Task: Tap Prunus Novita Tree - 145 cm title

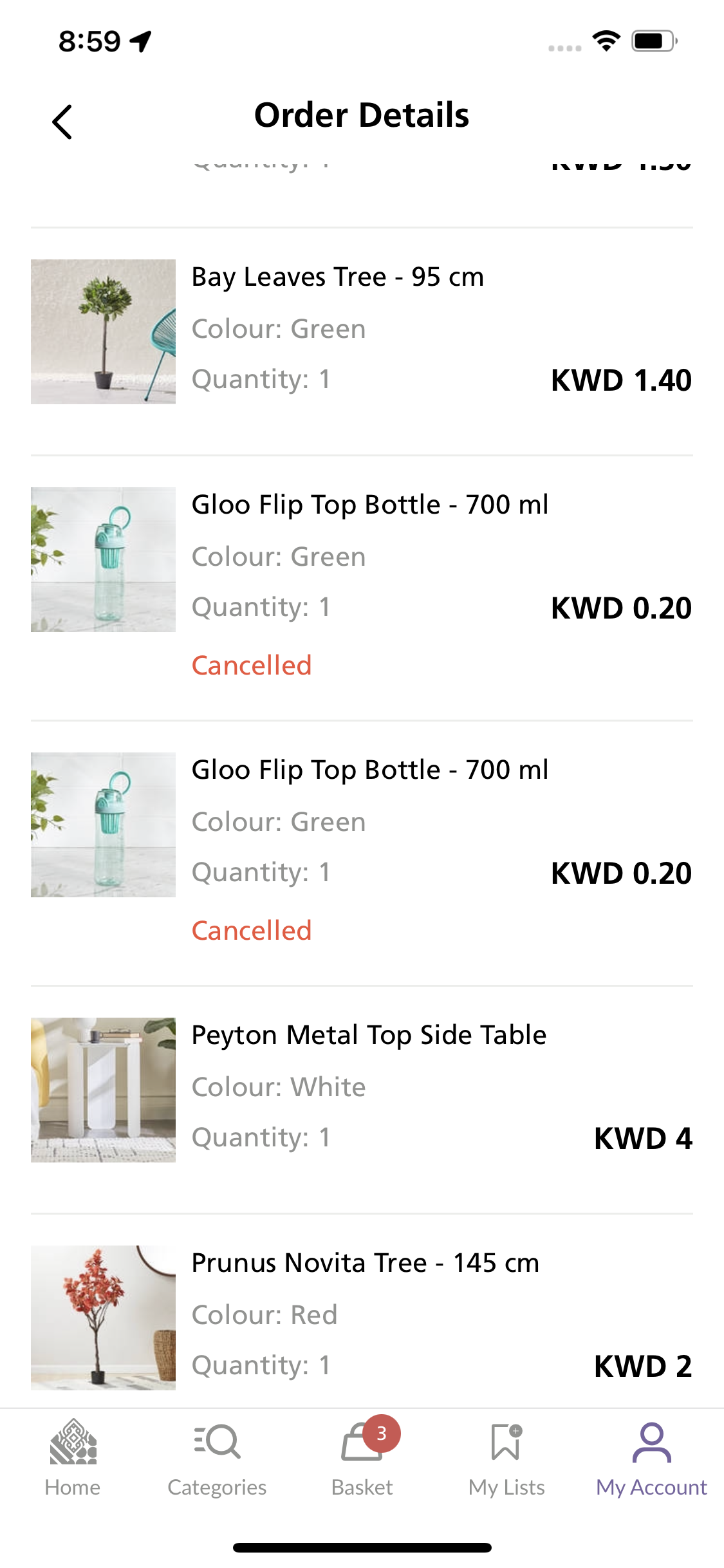Action: (365, 1263)
